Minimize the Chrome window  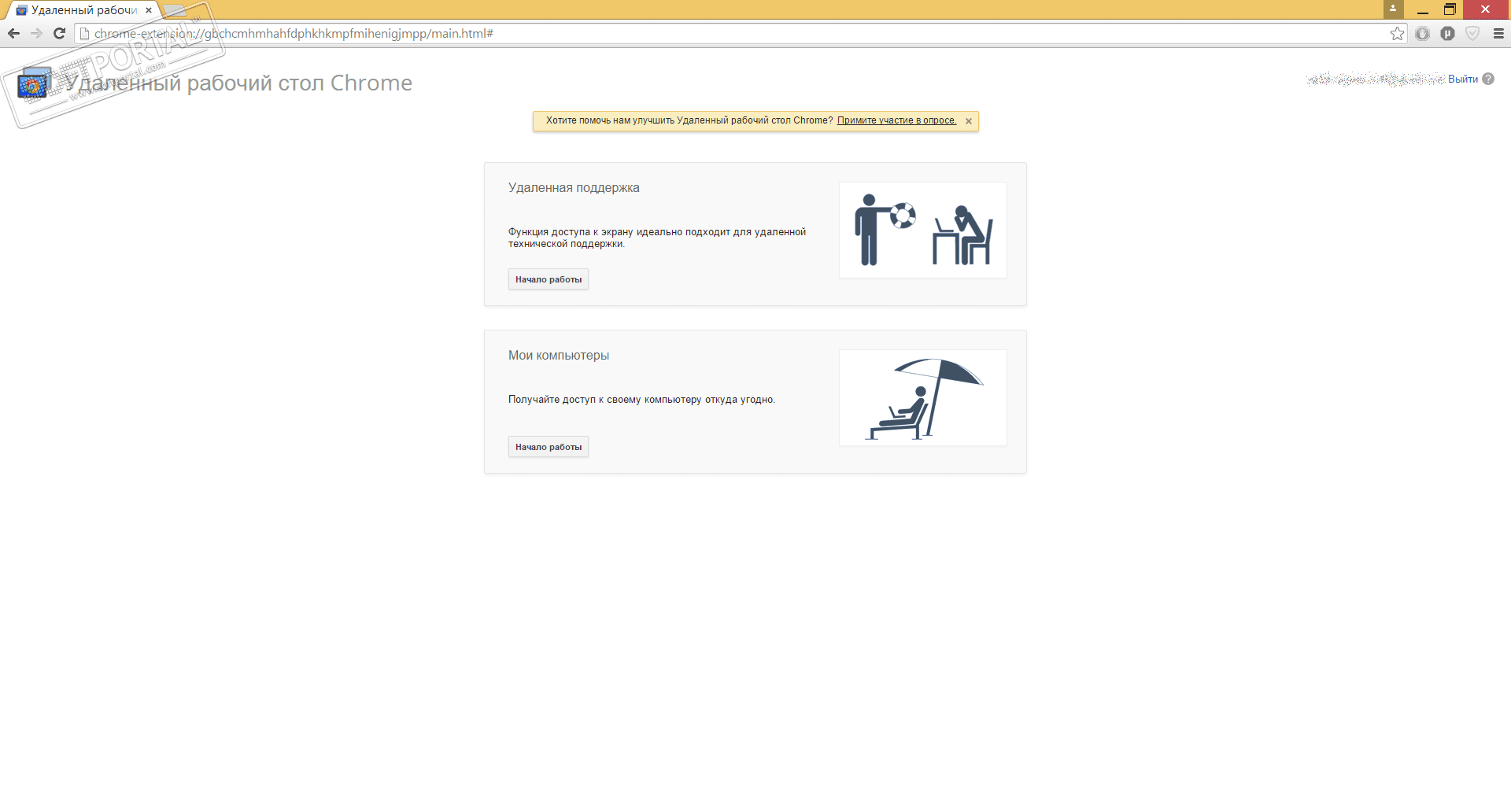tap(1423, 9)
